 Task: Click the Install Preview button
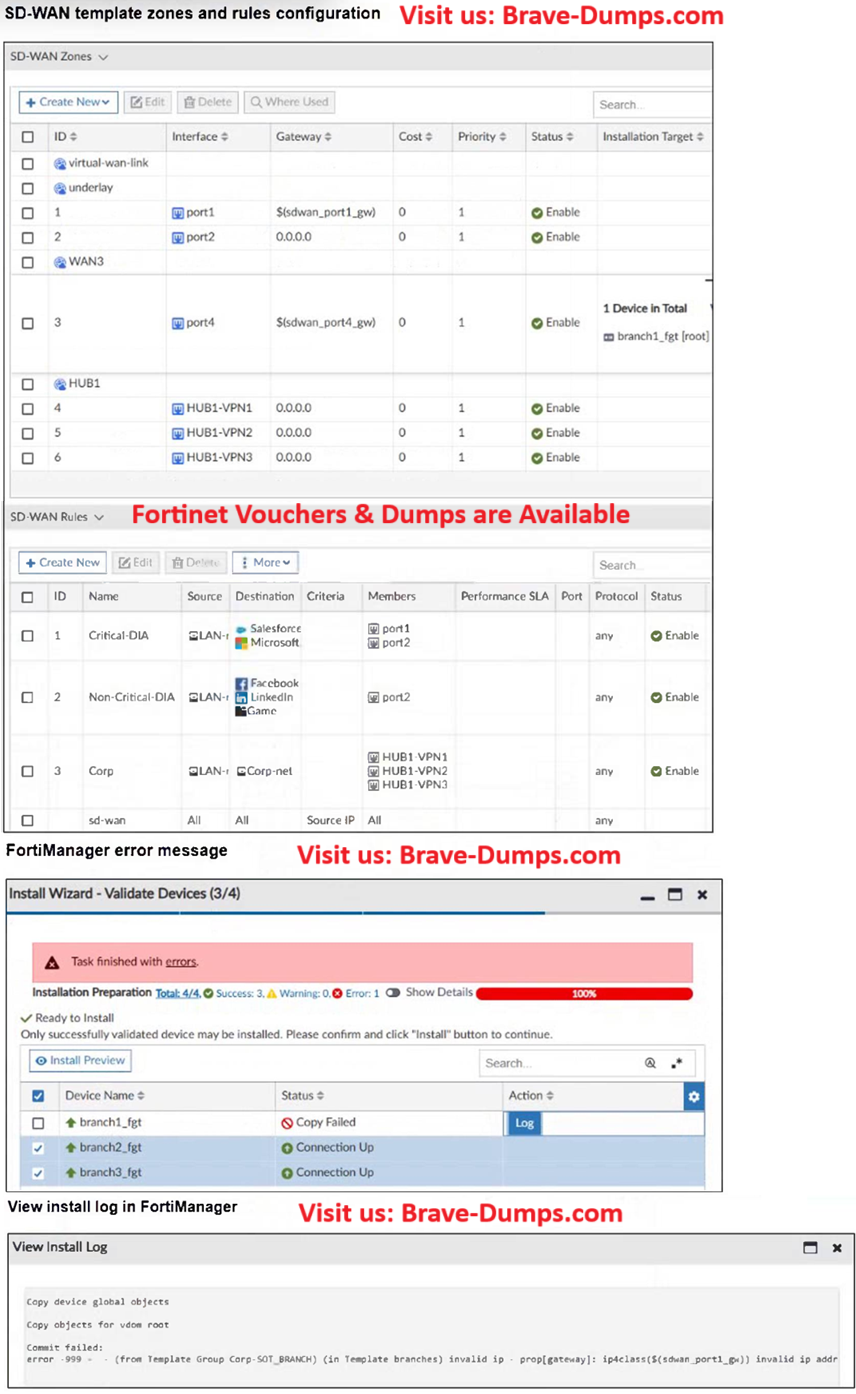click(x=81, y=1061)
